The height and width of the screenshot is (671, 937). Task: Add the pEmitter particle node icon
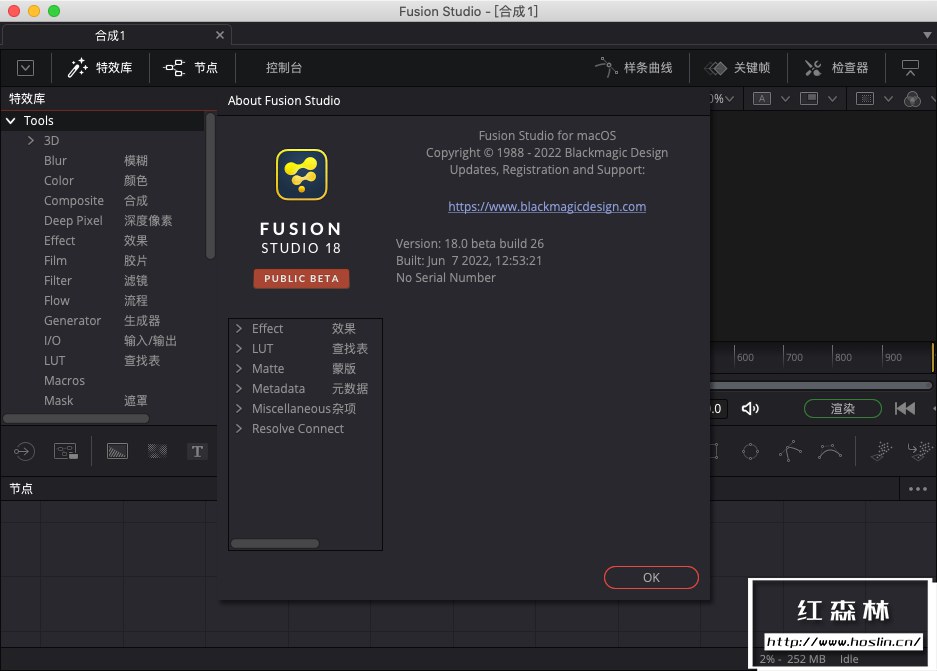pyautogui.click(x=881, y=451)
